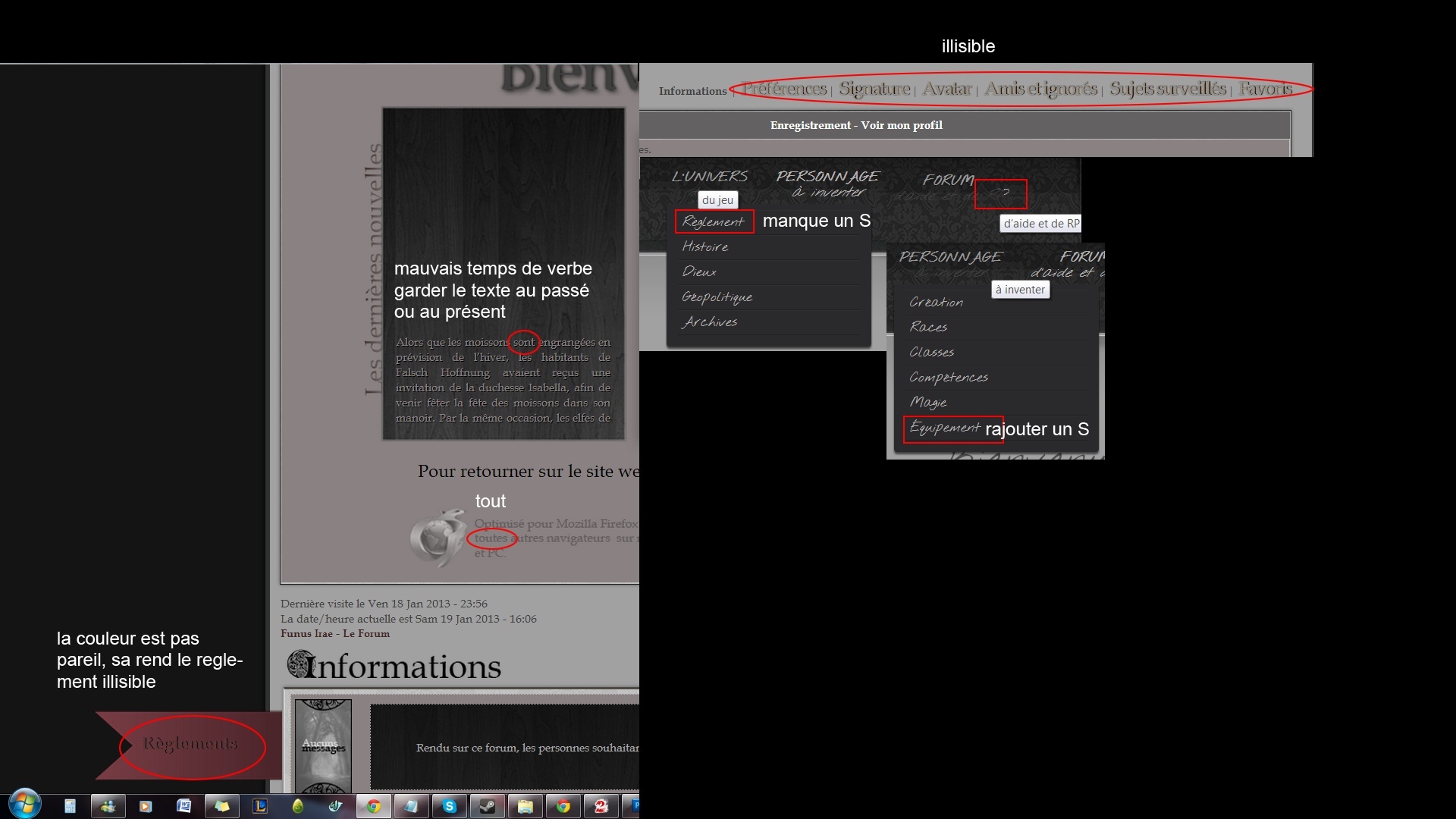Open Sticky Notes taskbar icon

click(x=221, y=806)
